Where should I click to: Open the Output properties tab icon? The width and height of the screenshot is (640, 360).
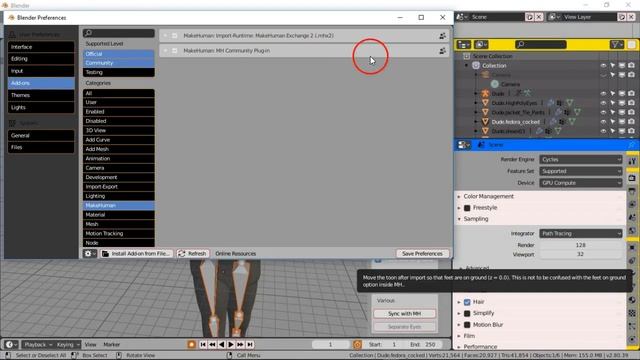(632, 191)
